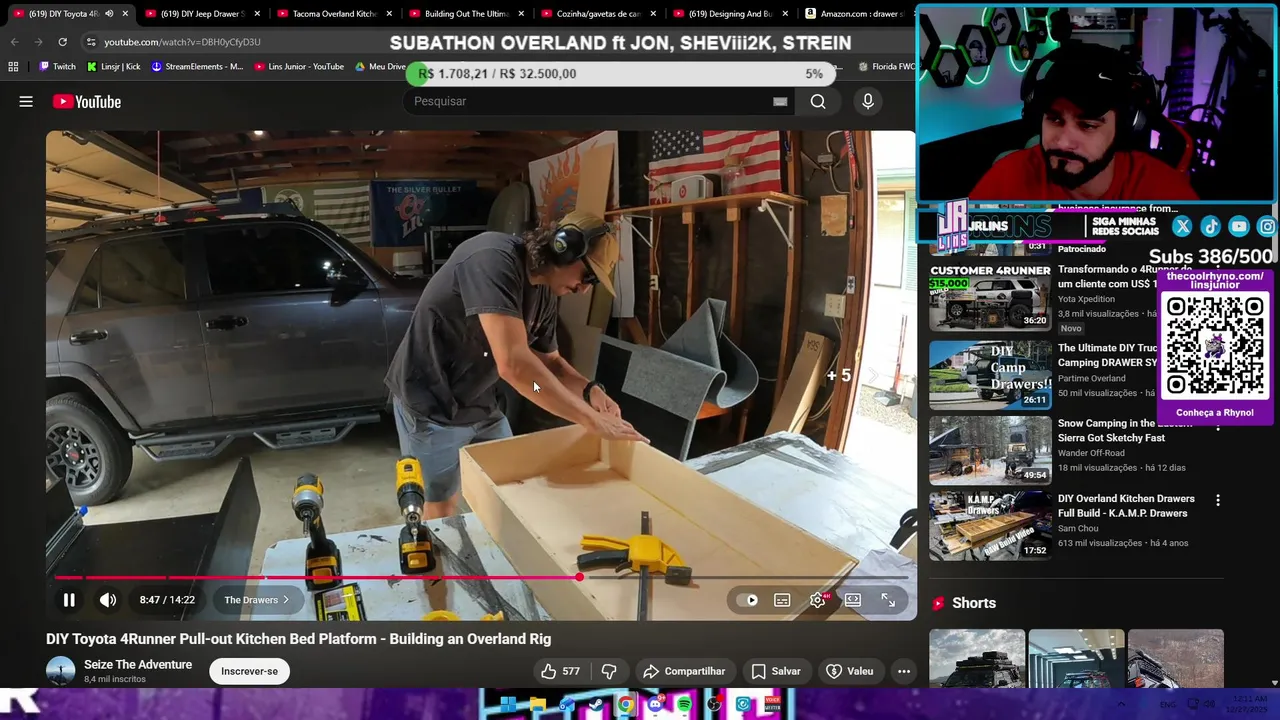
Task: Like the video with thumbs-up (577)
Action: (560, 671)
